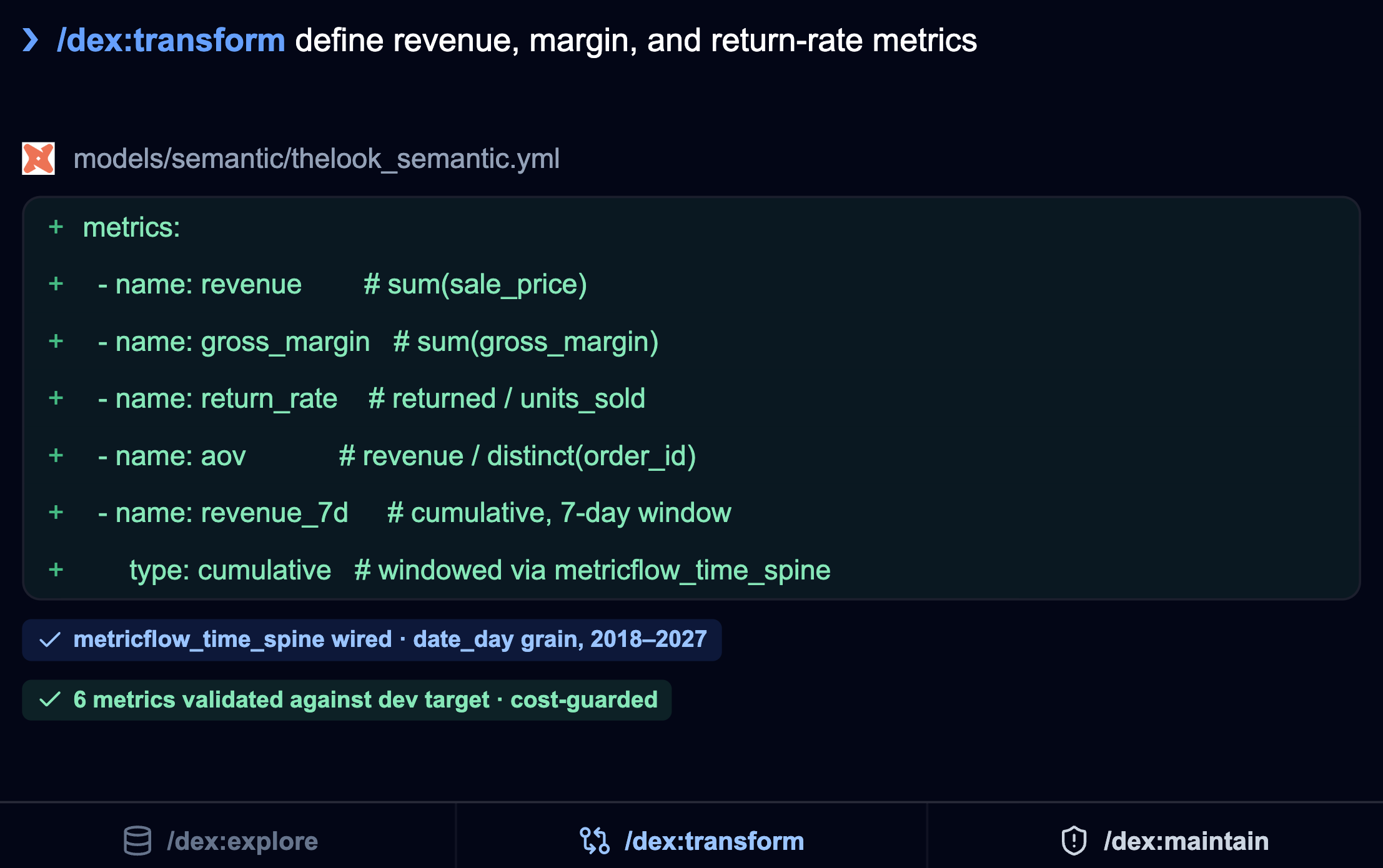Click the shield alert icon beside /dex:maintain
The height and width of the screenshot is (868, 1383).
[1074, 841]
